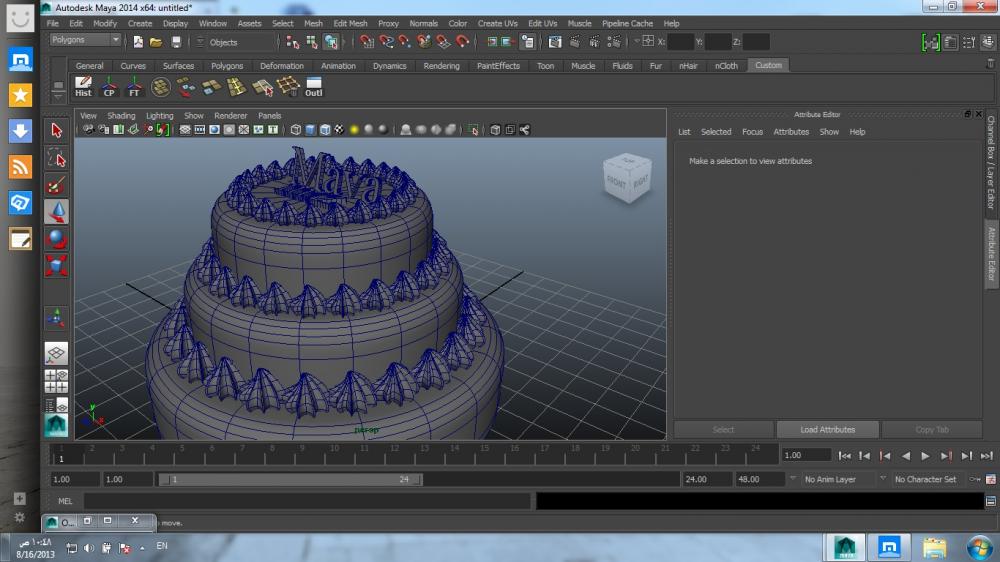Toggle select by object type mode
The height and width of the screenshot is (562, 1000).
312,42
